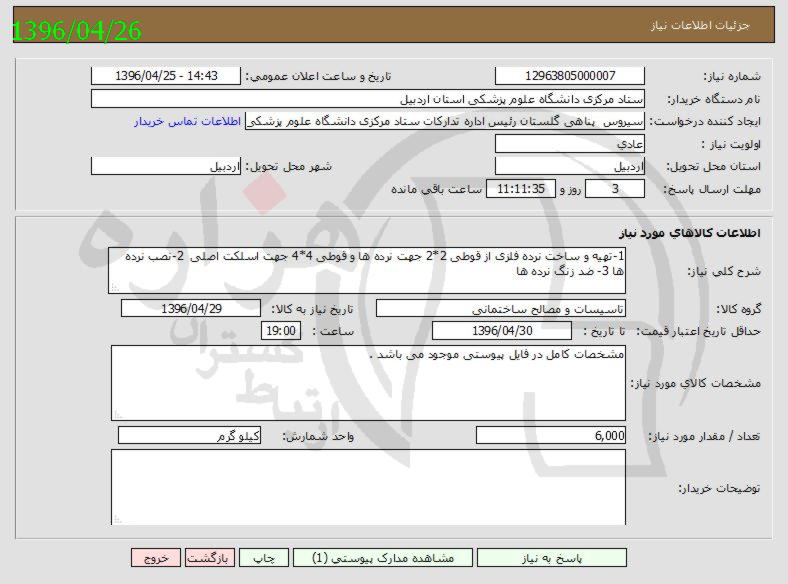Click the ایجاد کننده درخواست field
Viewport: 788px width, 584px height.
(x=445, y=122)
